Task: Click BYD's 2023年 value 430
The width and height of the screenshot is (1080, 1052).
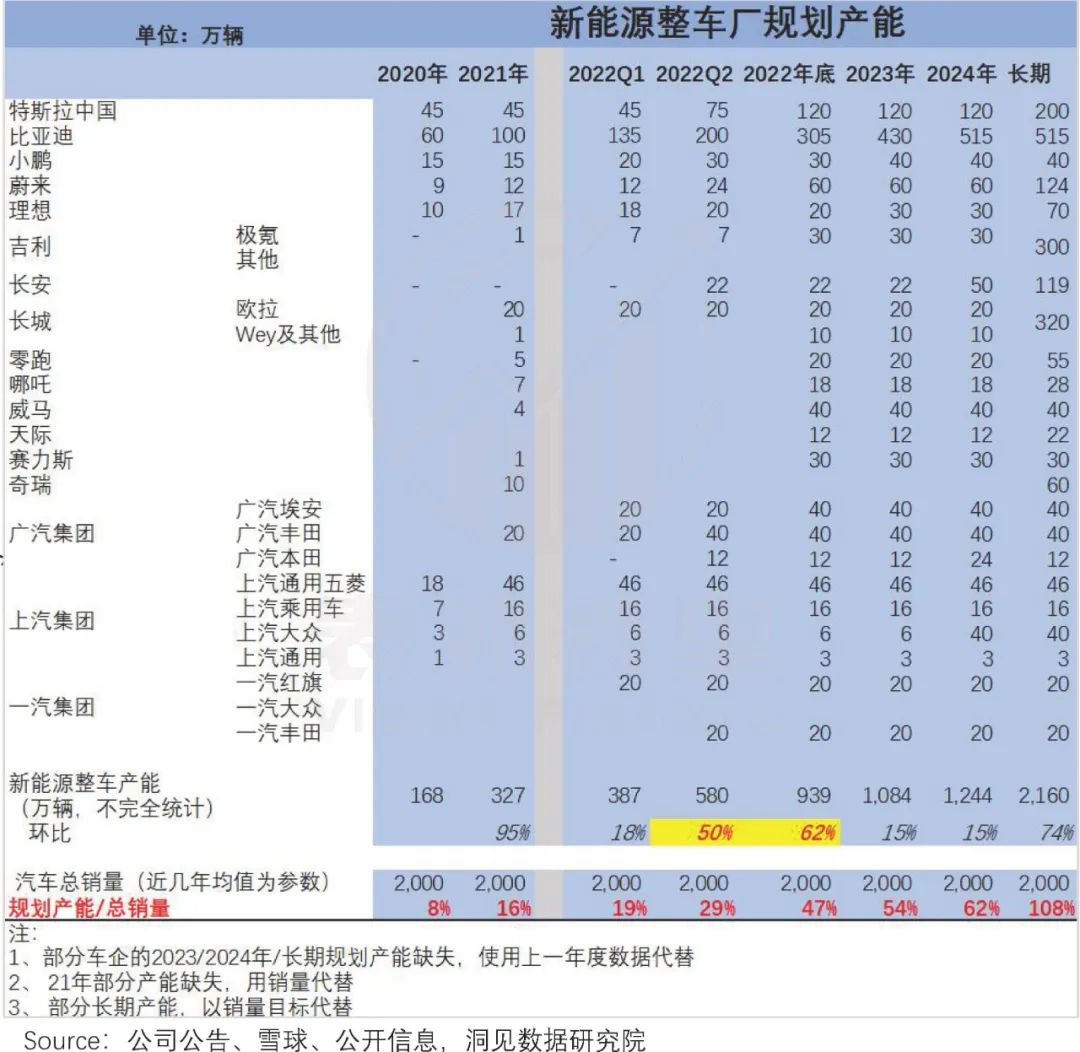Action: click(894, 136)
